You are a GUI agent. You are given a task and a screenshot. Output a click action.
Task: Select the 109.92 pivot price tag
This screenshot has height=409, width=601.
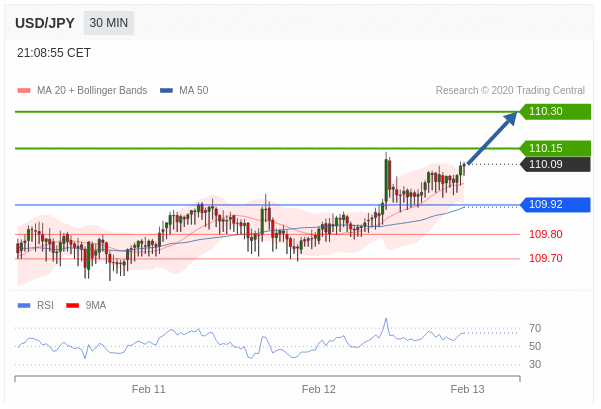(x=555, y=204)
